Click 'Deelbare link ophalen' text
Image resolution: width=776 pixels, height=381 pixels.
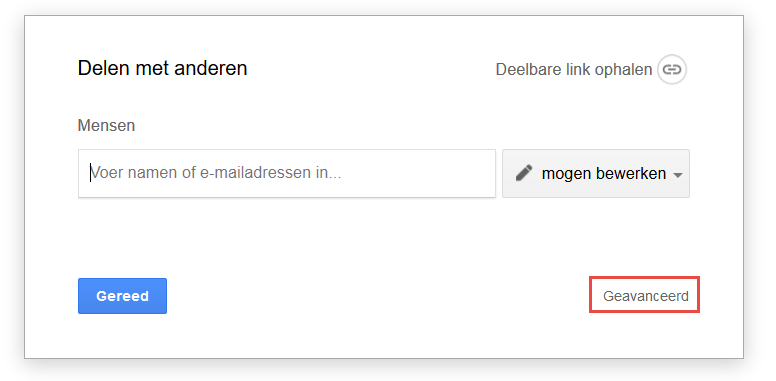coord(574,70)
